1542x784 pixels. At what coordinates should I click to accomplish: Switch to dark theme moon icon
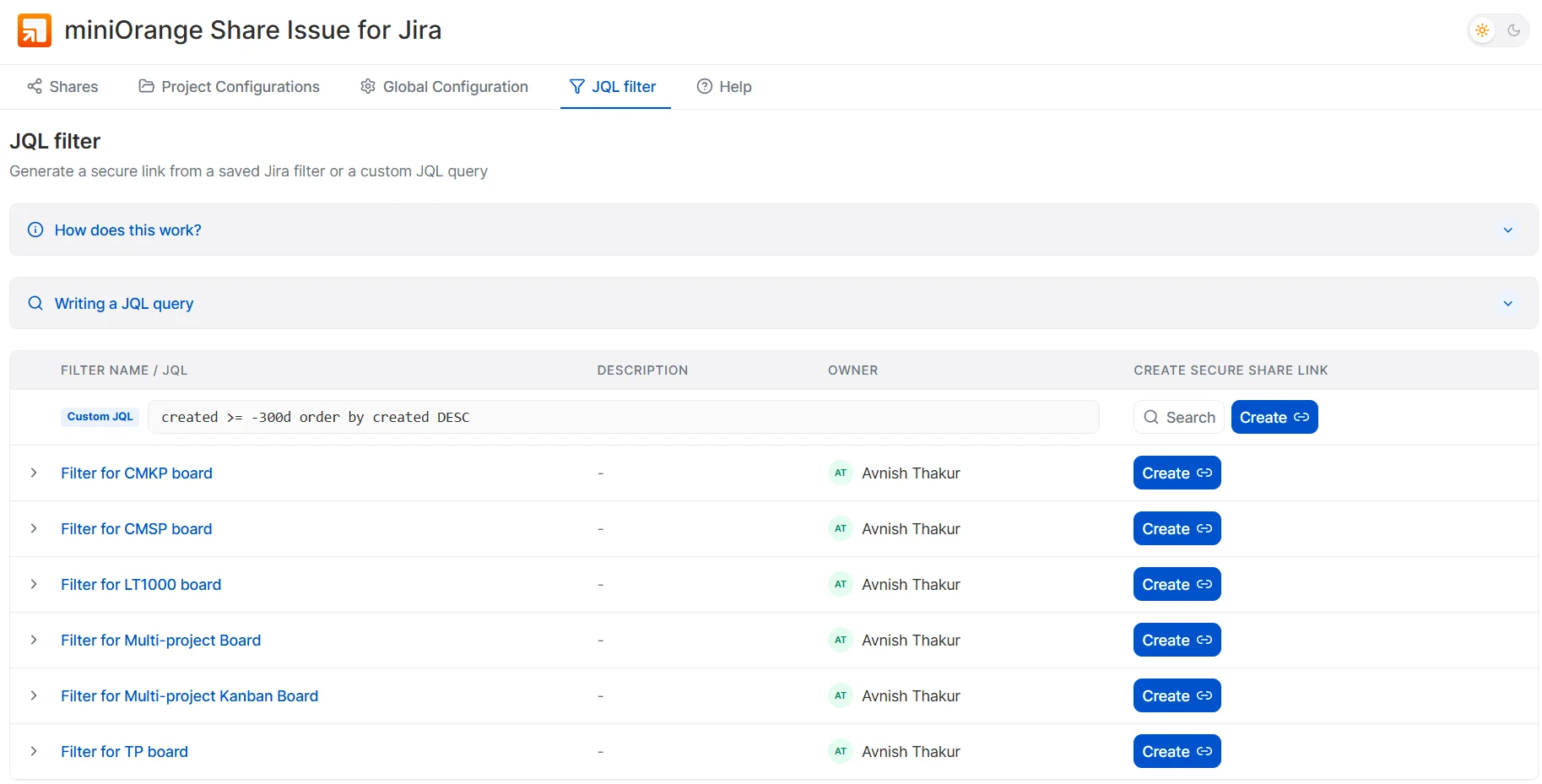pyautogui.click(x=1514, y=30)
